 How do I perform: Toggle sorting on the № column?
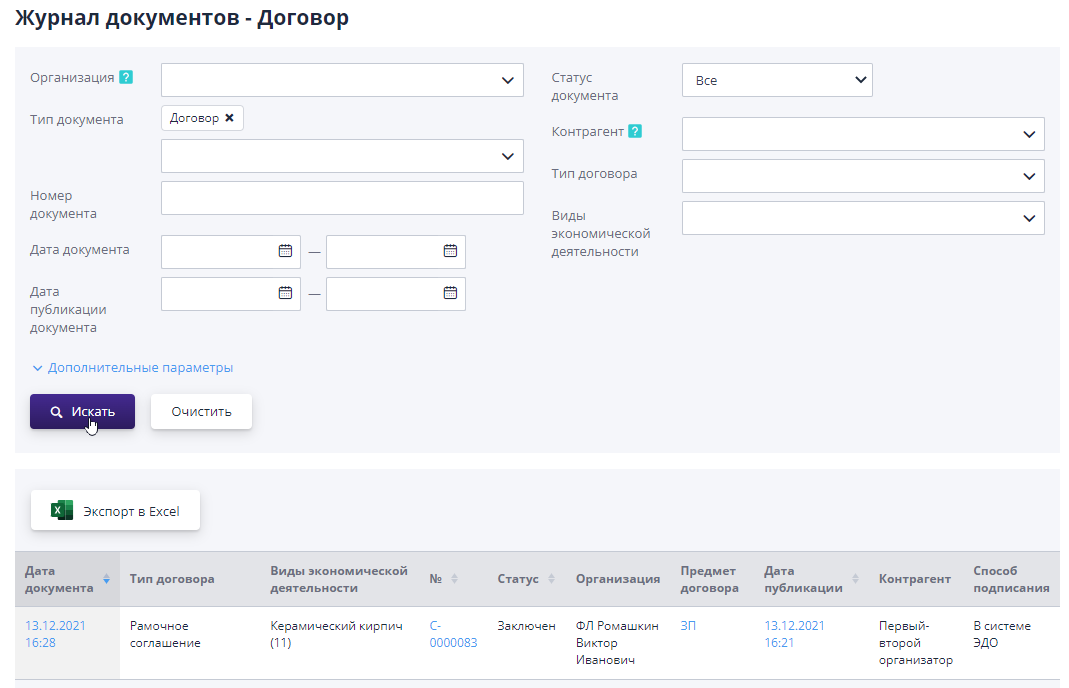[456, 578]
